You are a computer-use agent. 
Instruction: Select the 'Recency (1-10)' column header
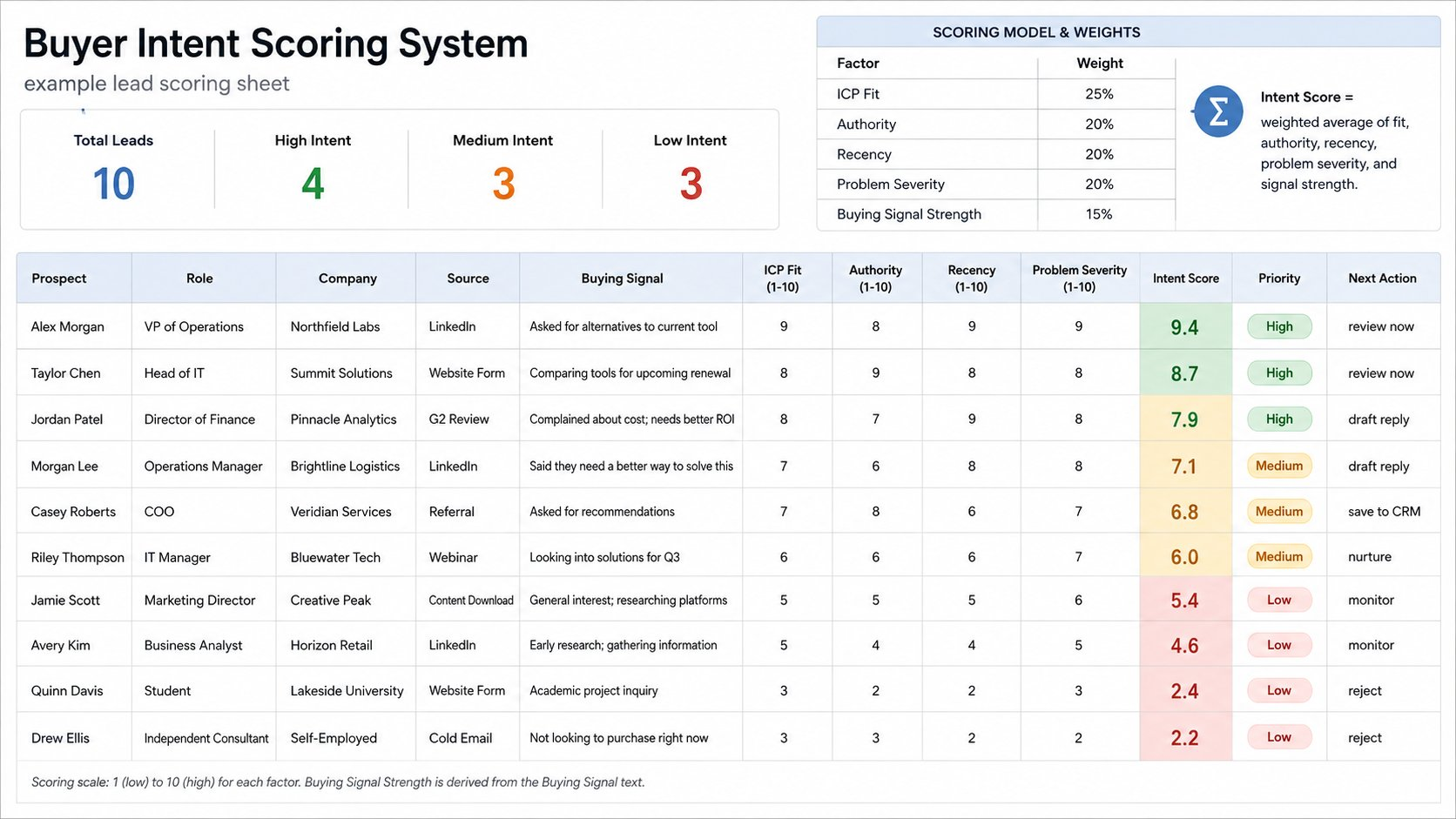pyautogui.click(x=971, y=279)
